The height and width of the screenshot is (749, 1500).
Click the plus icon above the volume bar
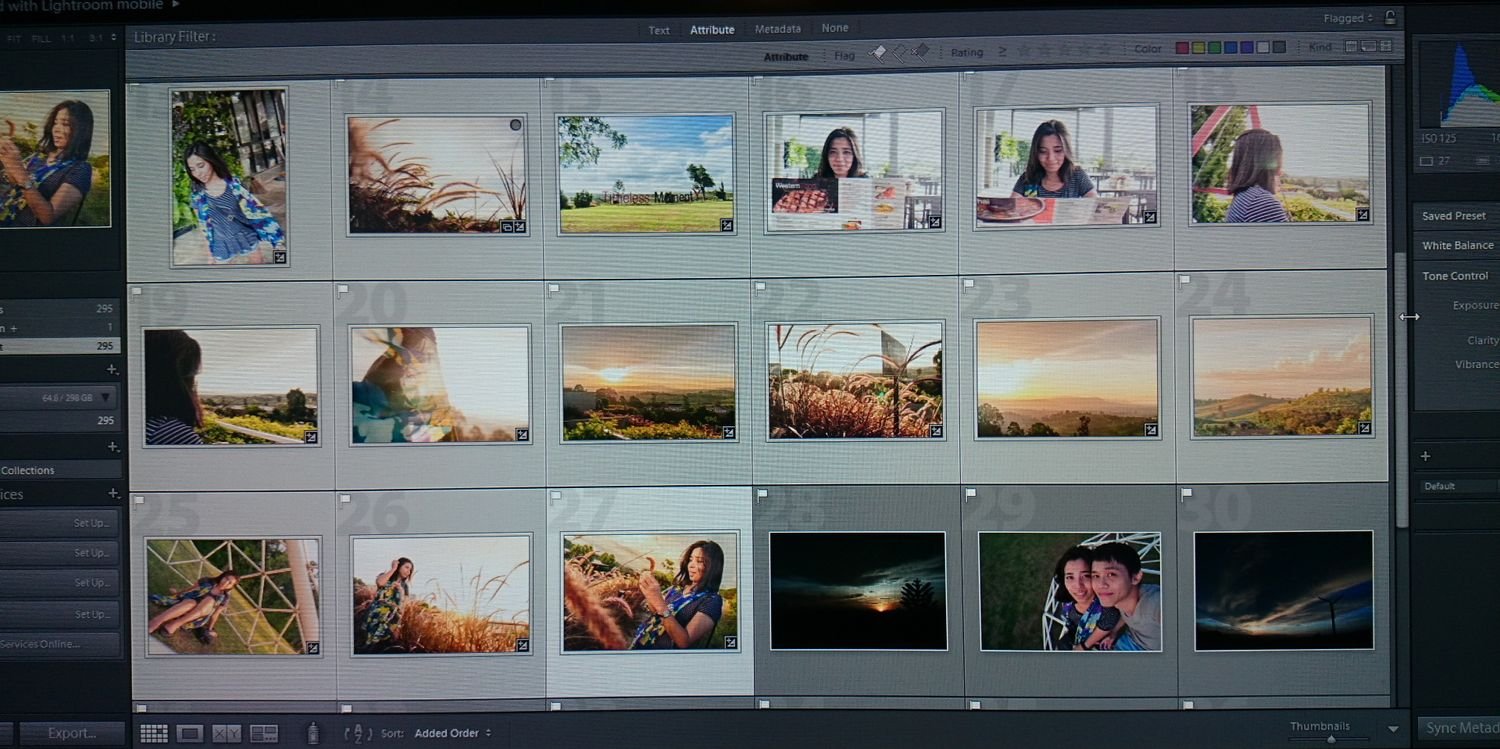point(113,370)
